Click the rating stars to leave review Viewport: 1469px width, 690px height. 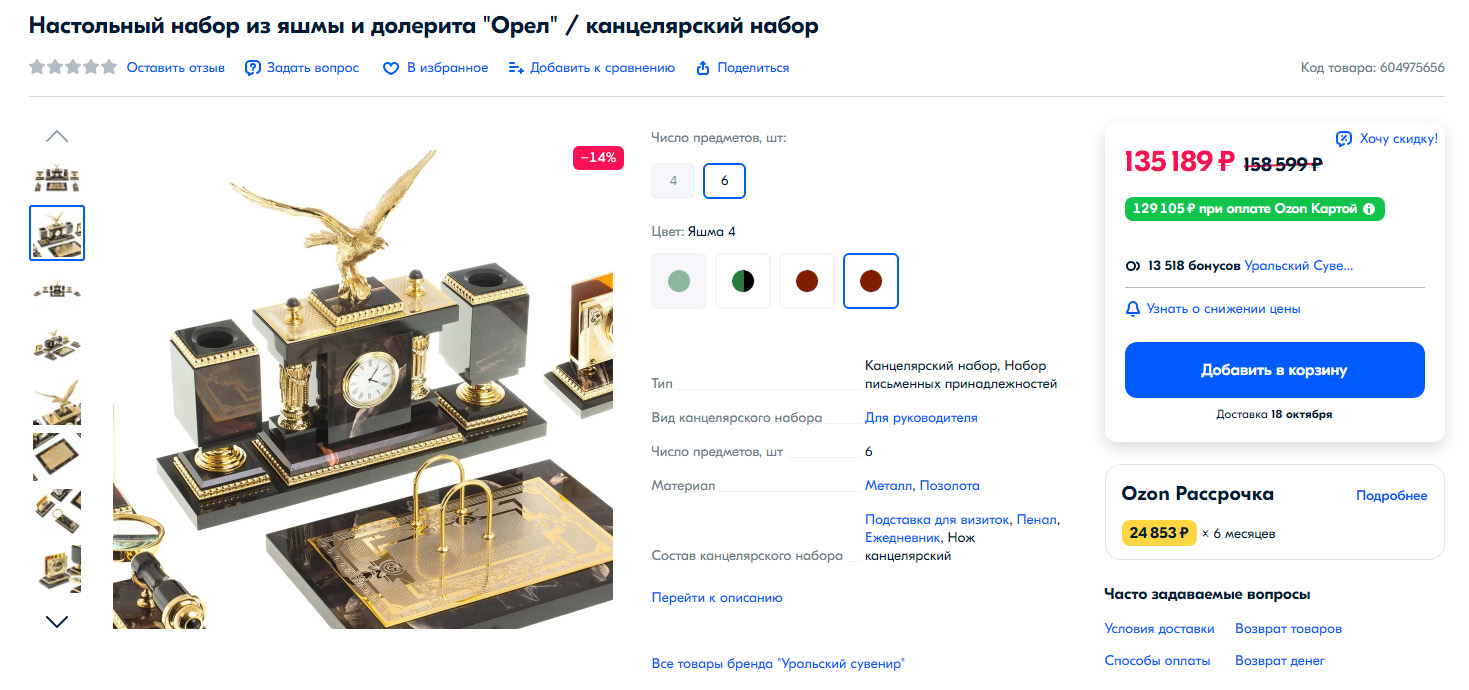tap(73, 68)
